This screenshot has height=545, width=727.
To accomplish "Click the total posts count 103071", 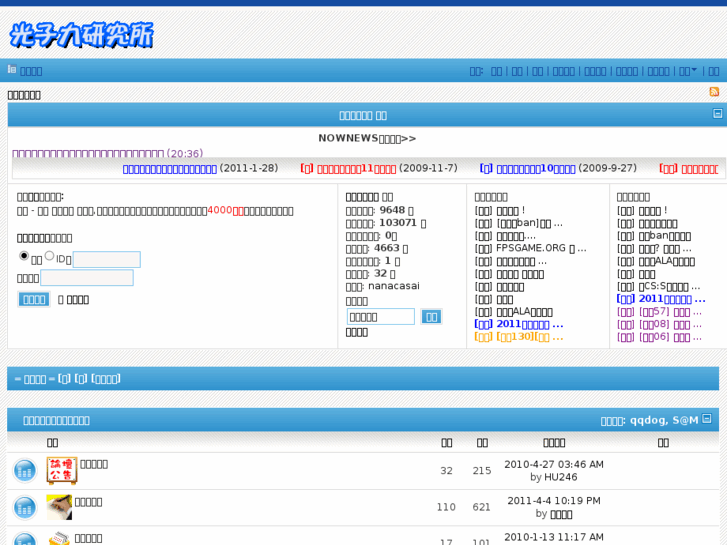I will (x=398, y=223).
